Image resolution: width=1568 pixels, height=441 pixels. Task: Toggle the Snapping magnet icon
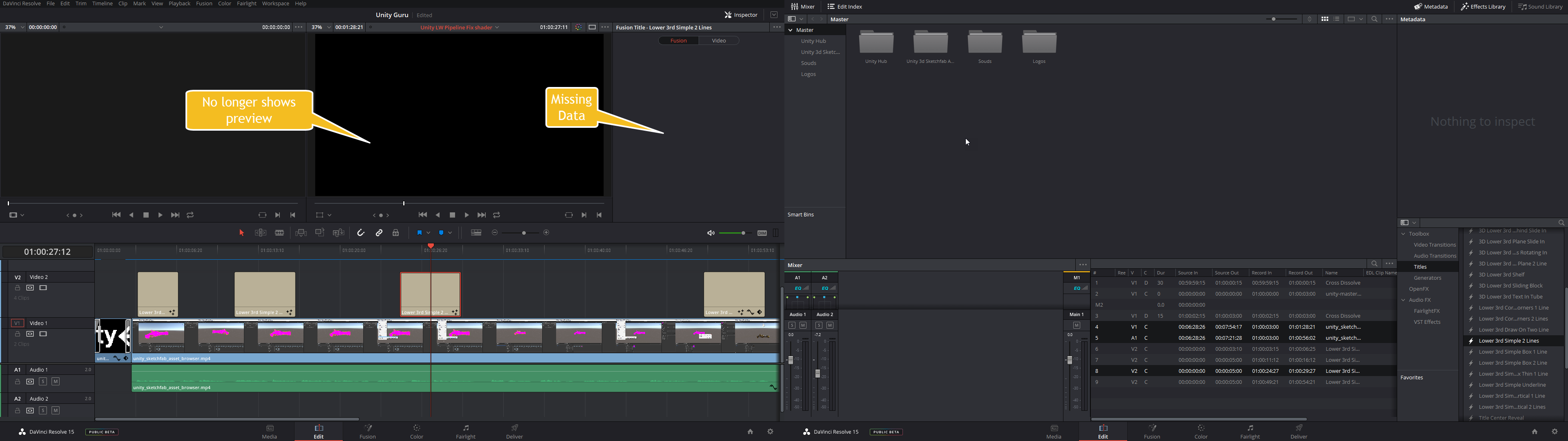coord(361,233)
